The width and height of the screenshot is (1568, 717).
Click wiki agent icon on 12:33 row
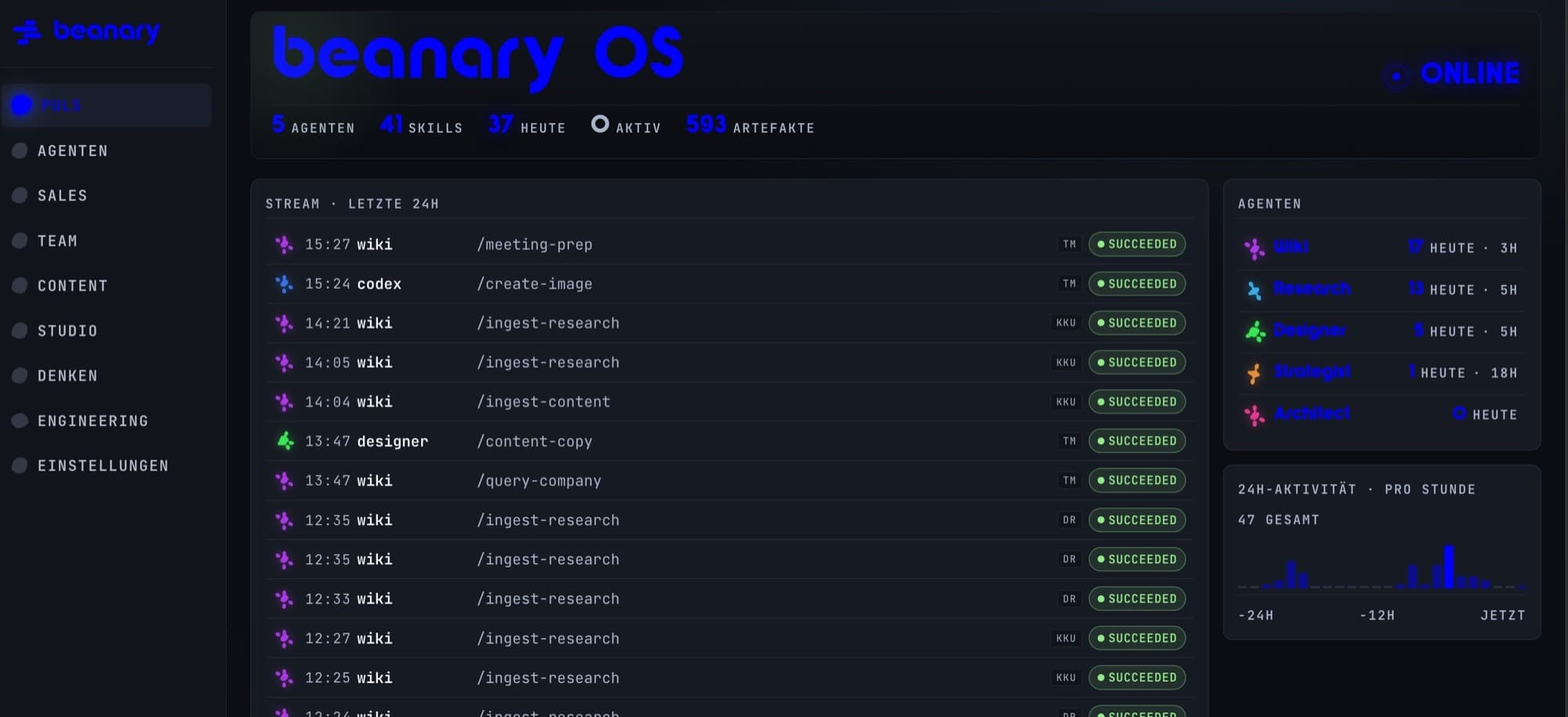point(285,599)
